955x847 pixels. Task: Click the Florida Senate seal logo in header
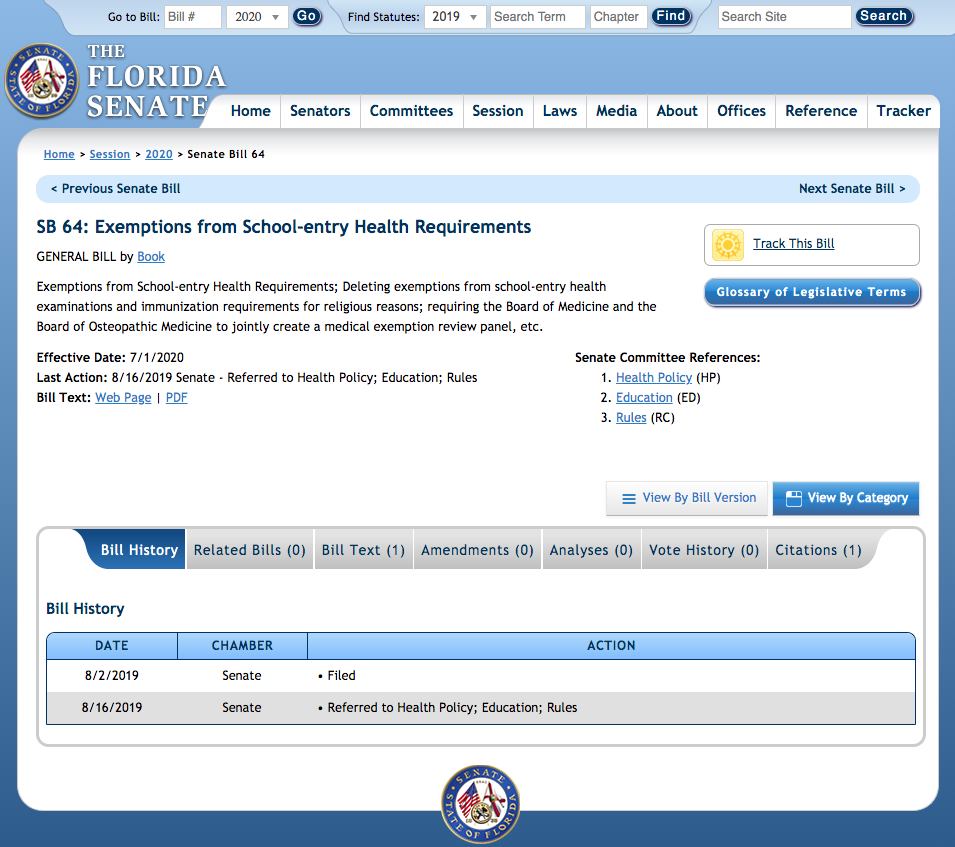pos(41,80)
